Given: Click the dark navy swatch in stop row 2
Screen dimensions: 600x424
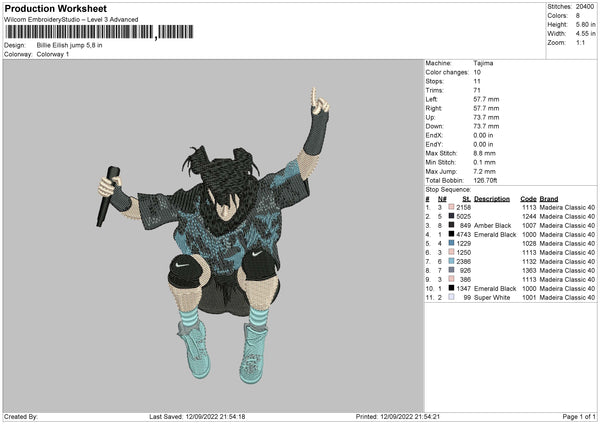Looking at the screenshot, I should 451,216.
